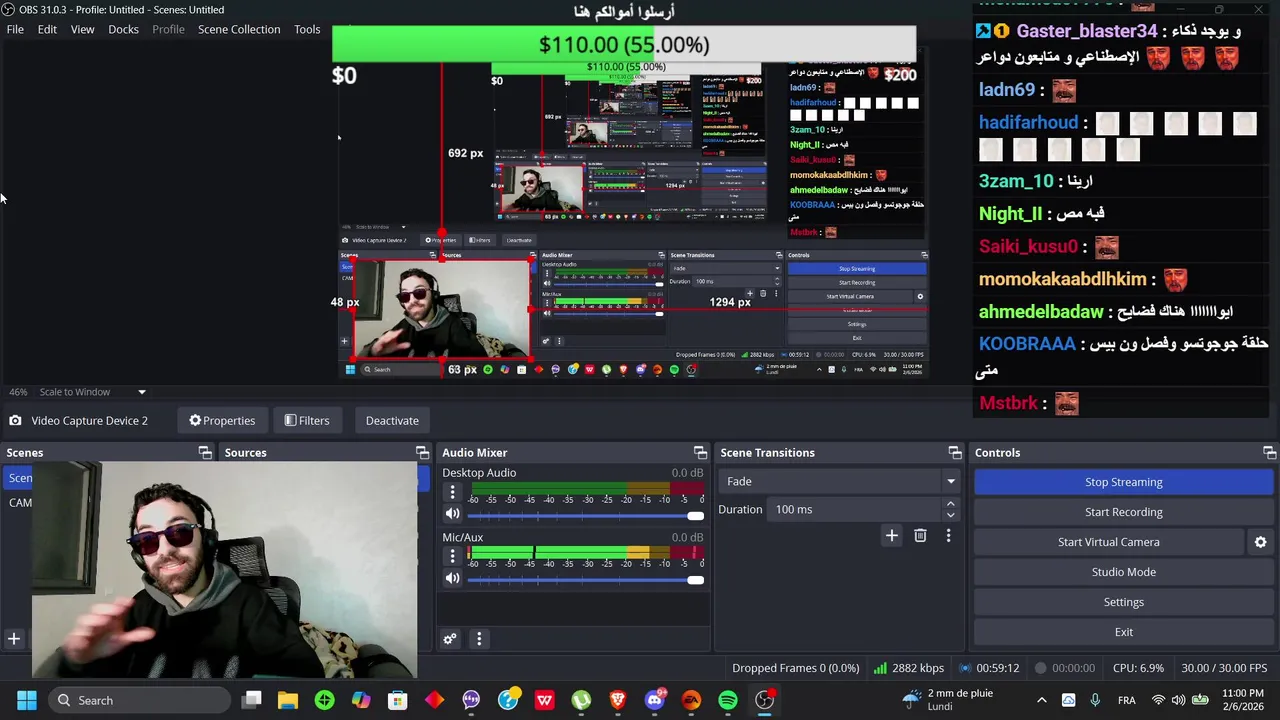1280x720 pixels.
Task: Show hidden system tray icons
Action: pyautogui.click(x=1041, y=700)
